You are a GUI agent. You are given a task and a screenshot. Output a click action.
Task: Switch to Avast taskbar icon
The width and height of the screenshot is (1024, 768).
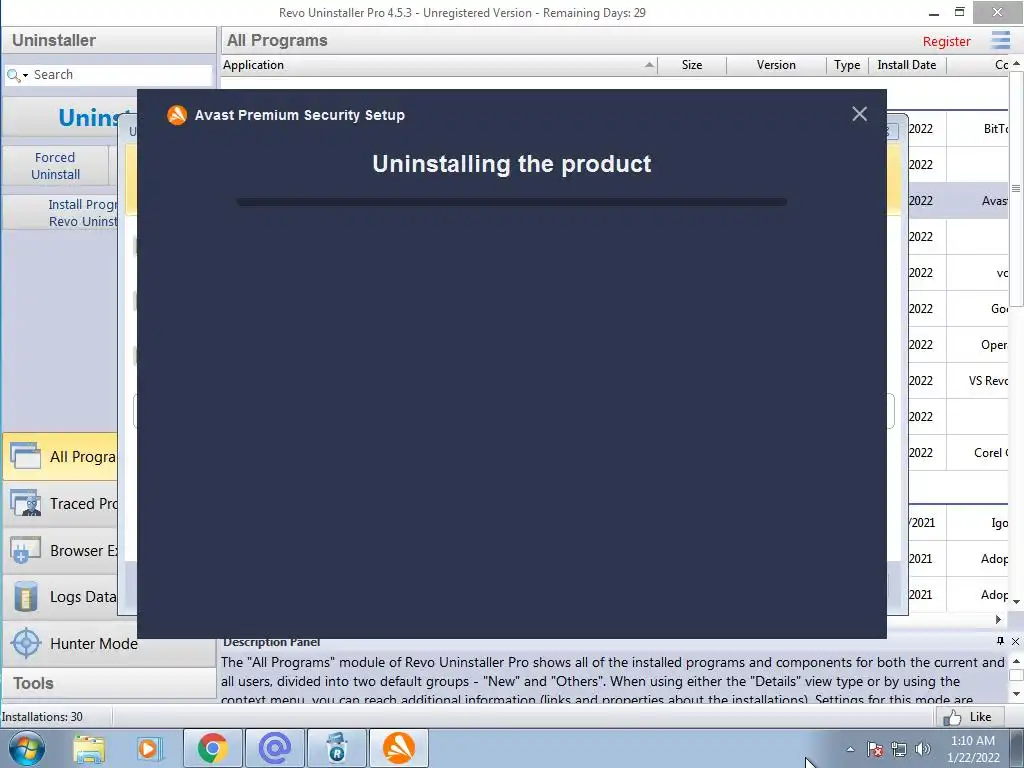pos(398,748)
